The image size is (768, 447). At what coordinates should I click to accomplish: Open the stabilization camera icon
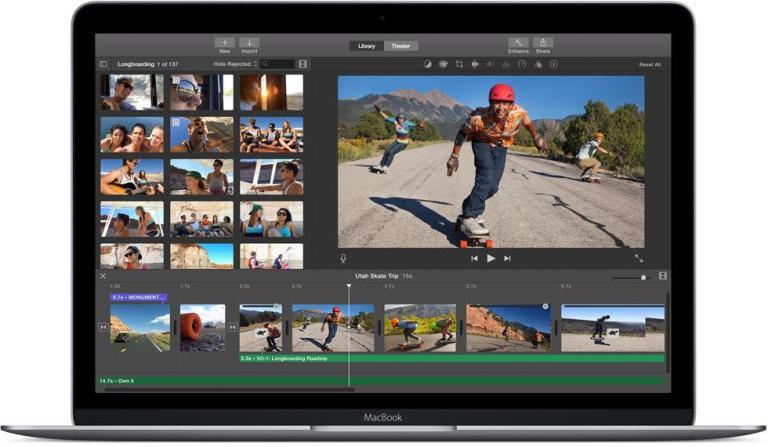pyautogui.click(x=474, y=64)
